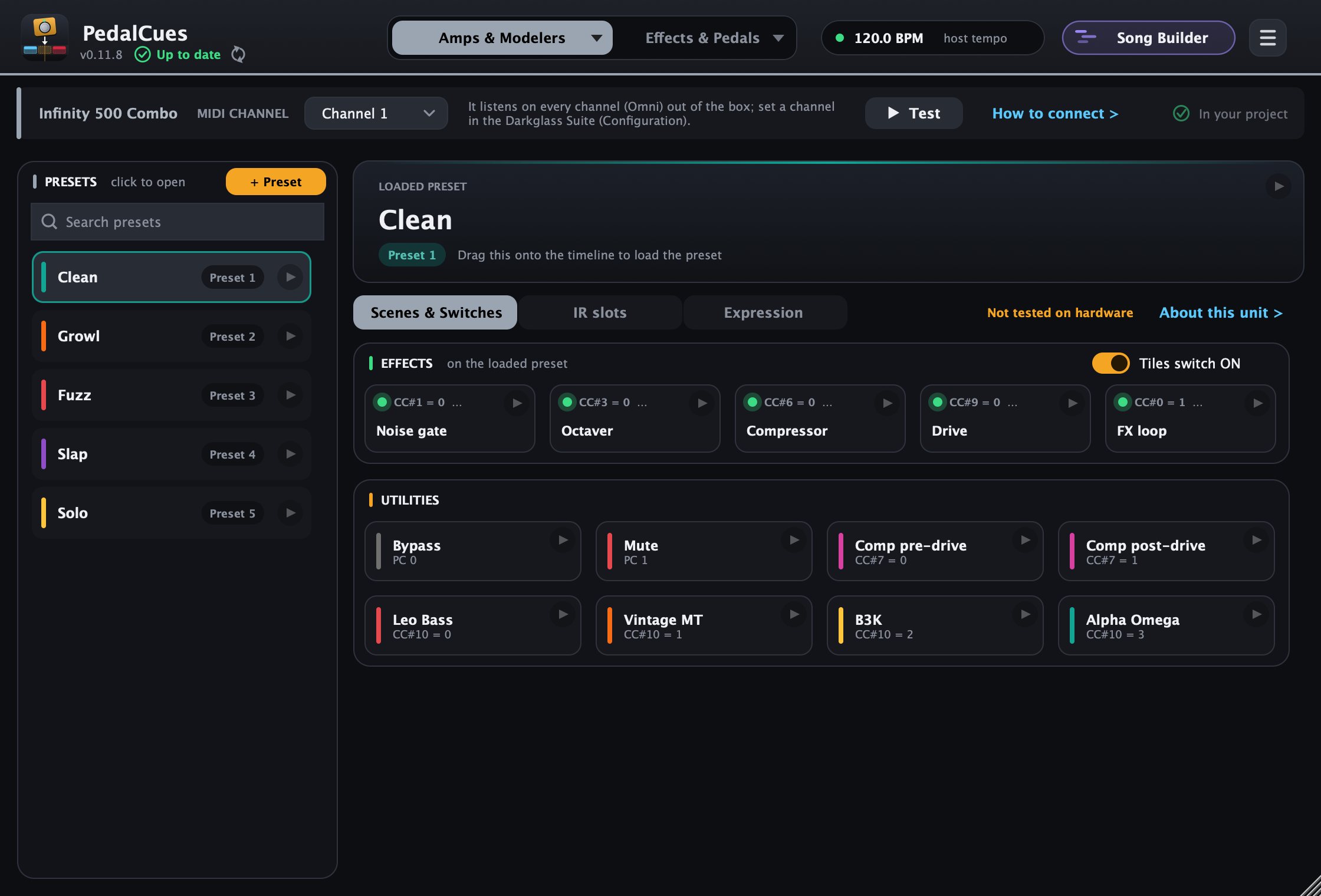Click the Search presets field
1321x896 pixels.
178,222
